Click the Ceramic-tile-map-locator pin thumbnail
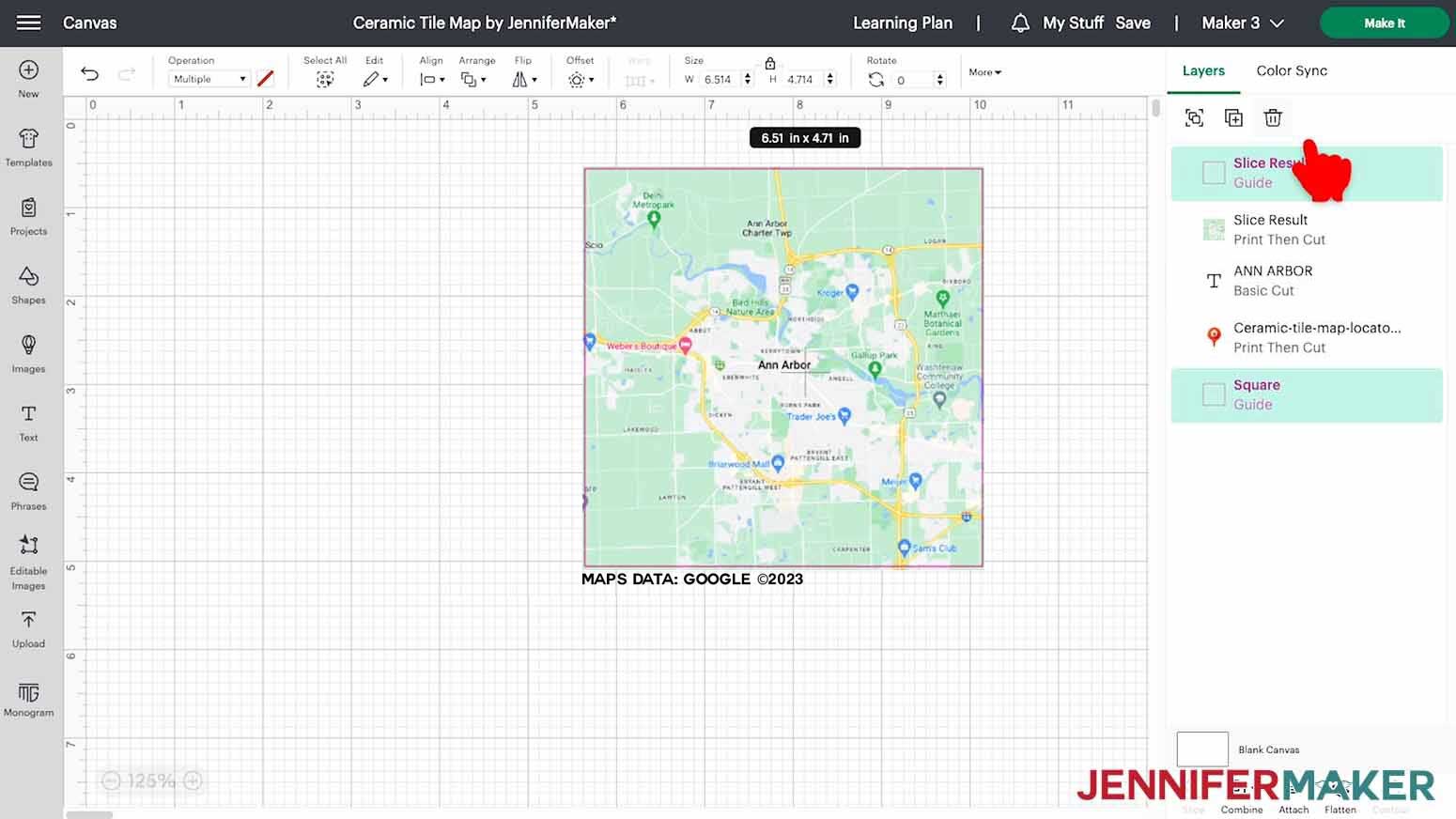Image resolution: width=1456 pixels, height=819 pixels. click(1214, 336)
